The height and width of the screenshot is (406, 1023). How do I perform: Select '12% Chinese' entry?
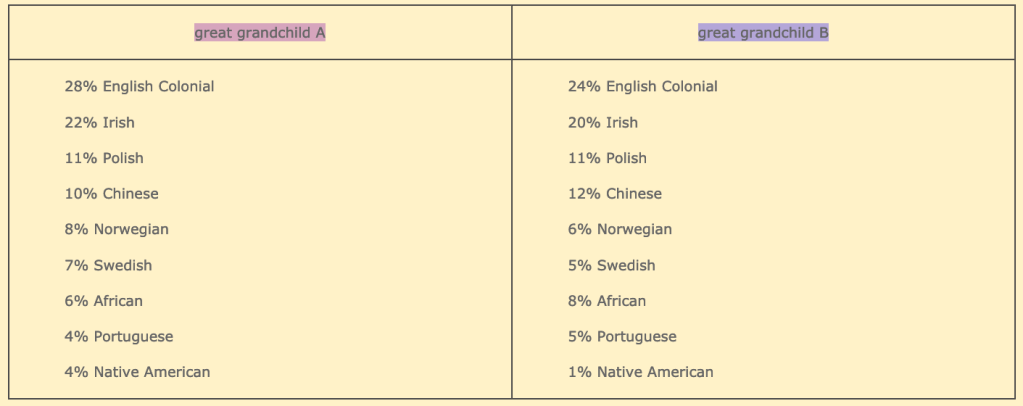pos(614,194)
